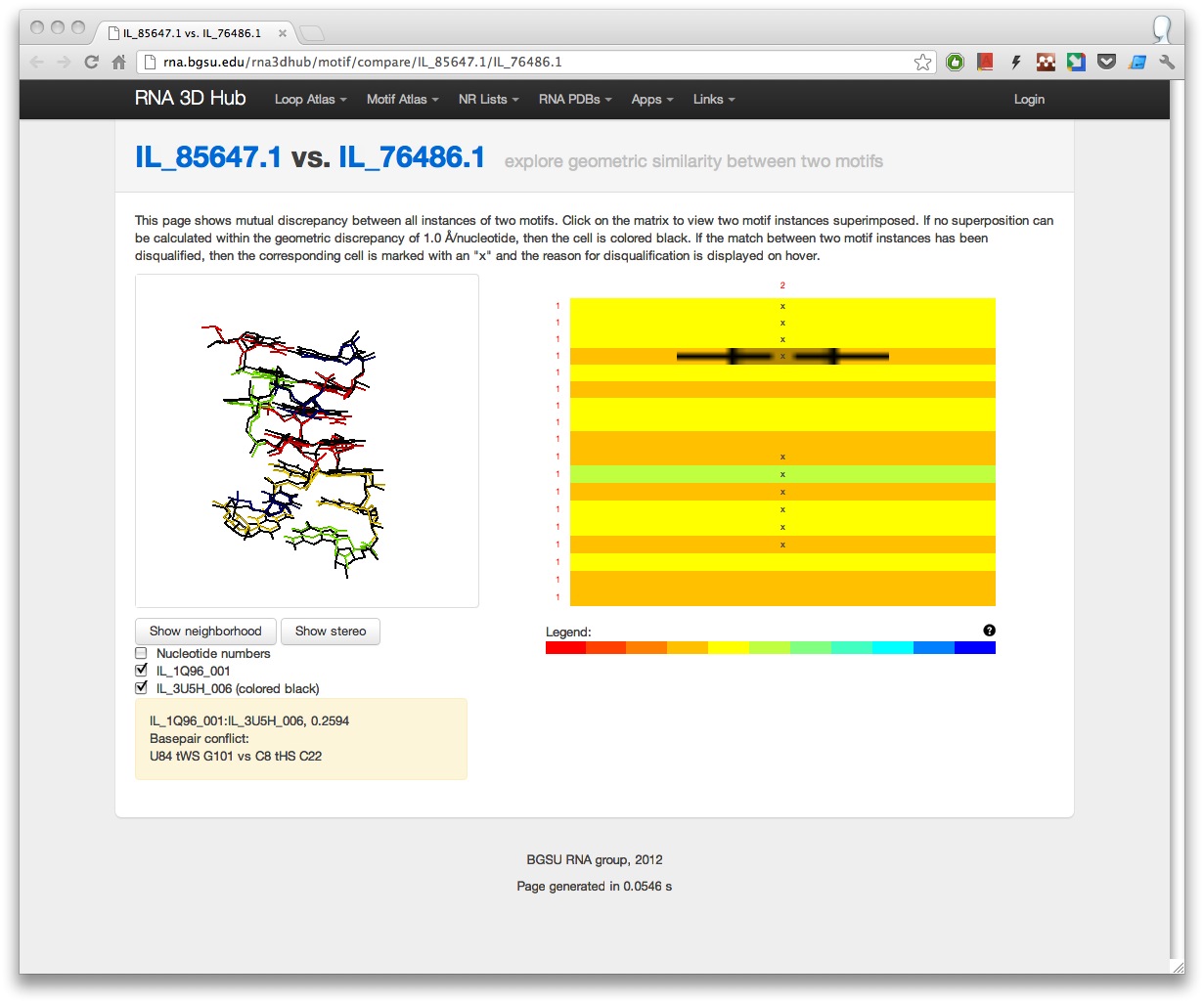Bookmark this page with the star icon
The image size is (1204, 1003).
click(922, 63)
